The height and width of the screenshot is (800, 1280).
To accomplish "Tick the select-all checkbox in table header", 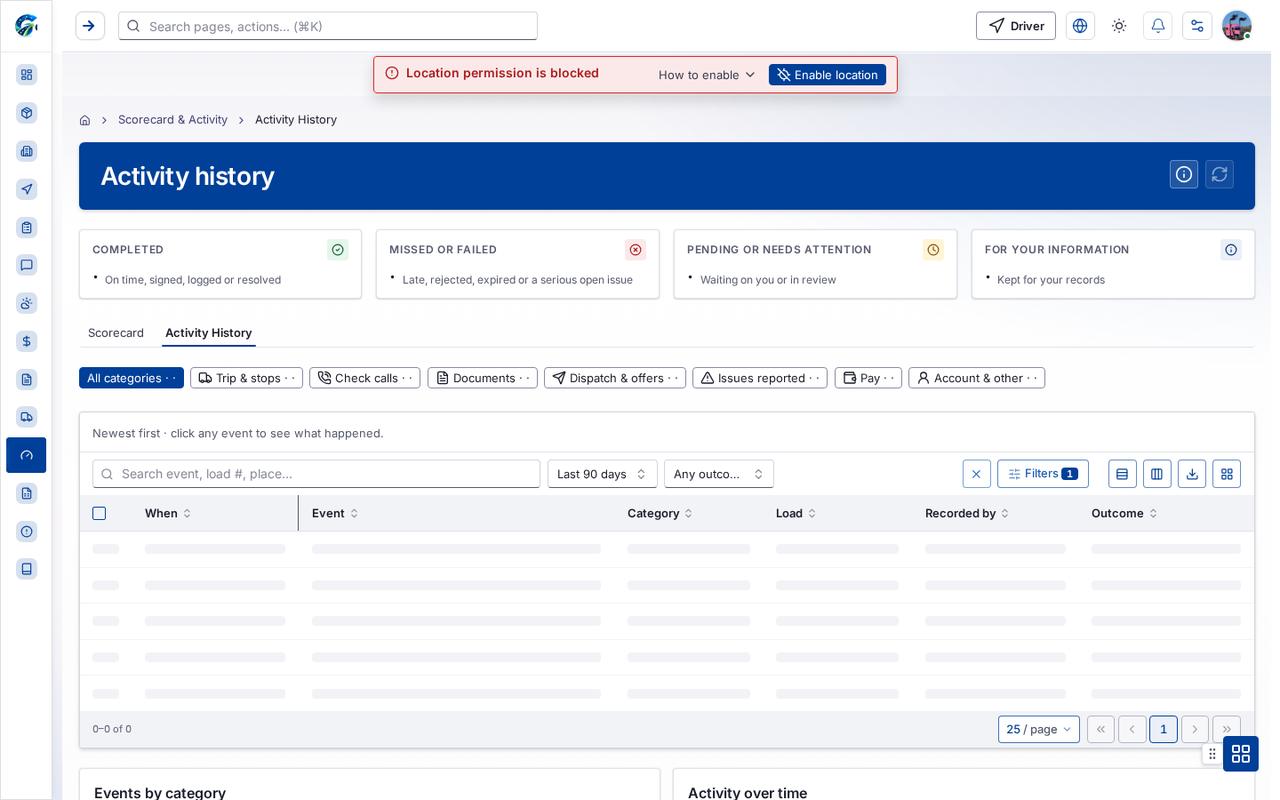I will 99,513.
